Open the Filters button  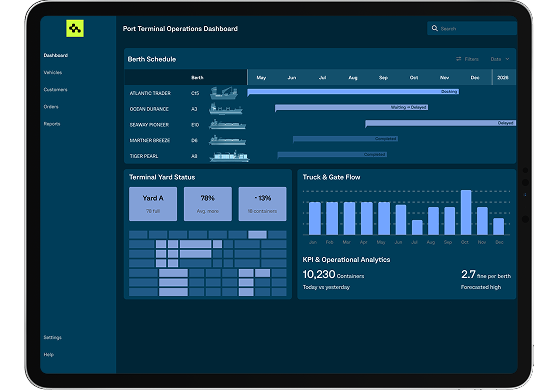[x=467, y=59]
